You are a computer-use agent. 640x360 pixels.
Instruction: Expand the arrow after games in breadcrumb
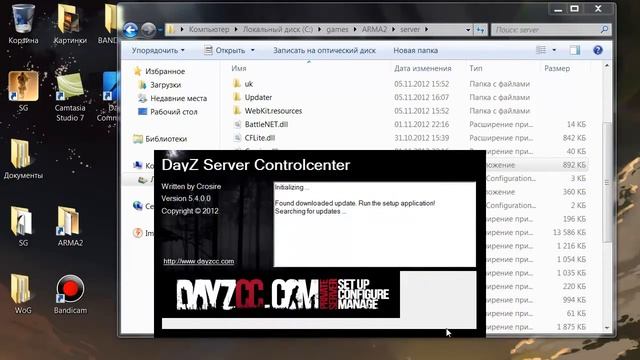[355, 29]
